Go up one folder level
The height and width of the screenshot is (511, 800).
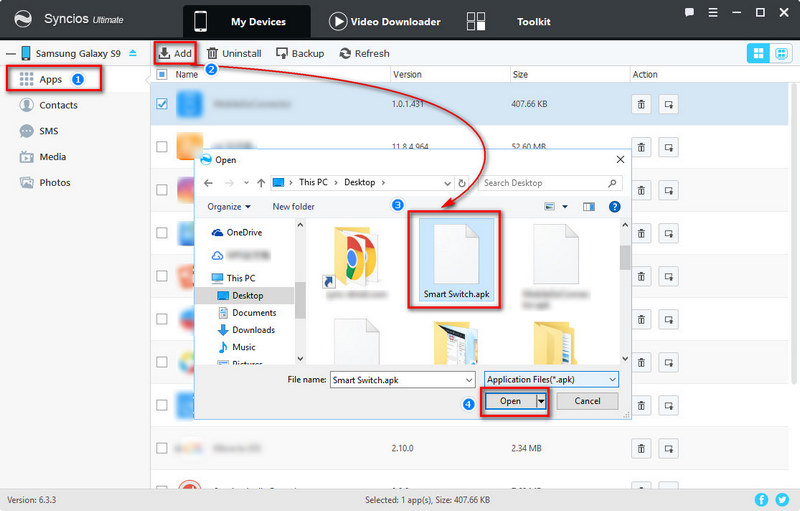pos(261,183)
